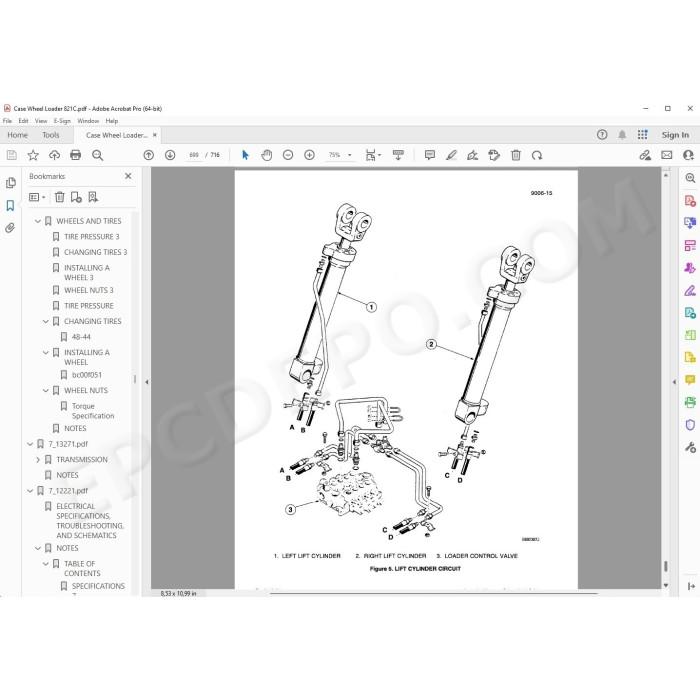Viewport: 700px width, 700px height.
Task: Collapse the 7_12221.pdf bookmark
Action: coord(30,491)
